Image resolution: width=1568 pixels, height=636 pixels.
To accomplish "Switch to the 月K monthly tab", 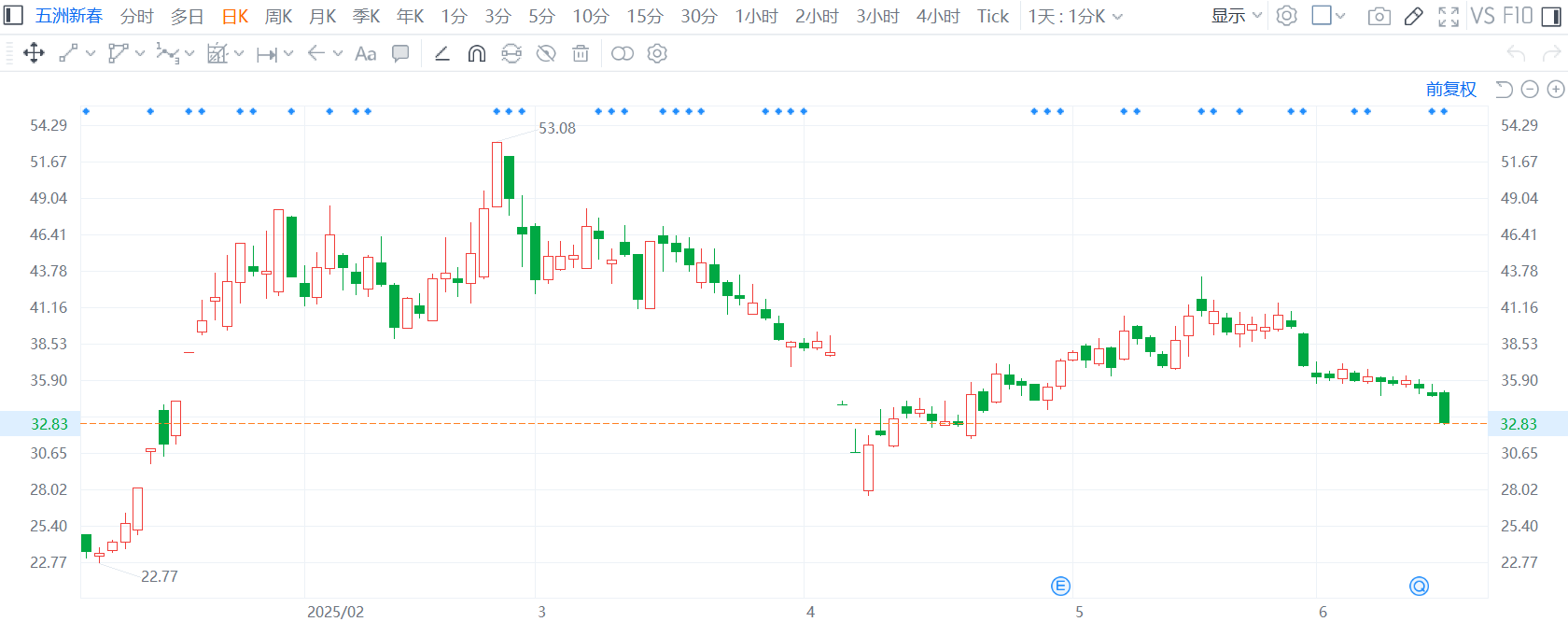I will coord(323,16).
